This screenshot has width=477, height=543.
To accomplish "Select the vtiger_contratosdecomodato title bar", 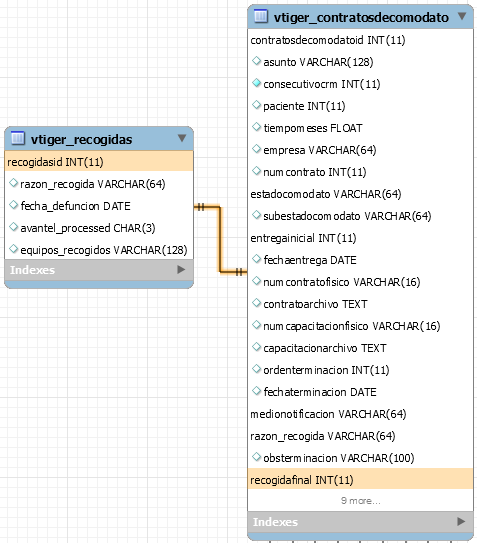I will (x=360, y=17).
